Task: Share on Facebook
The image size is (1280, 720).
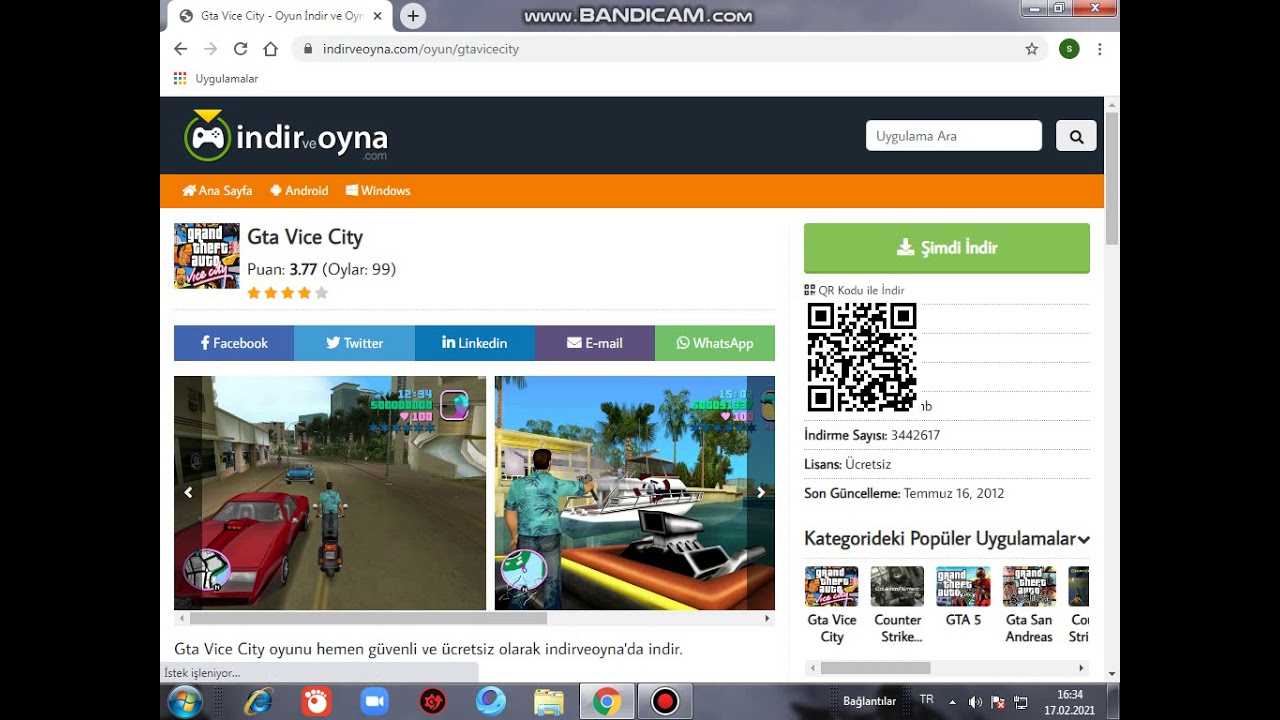Action: tap(234, 343)
